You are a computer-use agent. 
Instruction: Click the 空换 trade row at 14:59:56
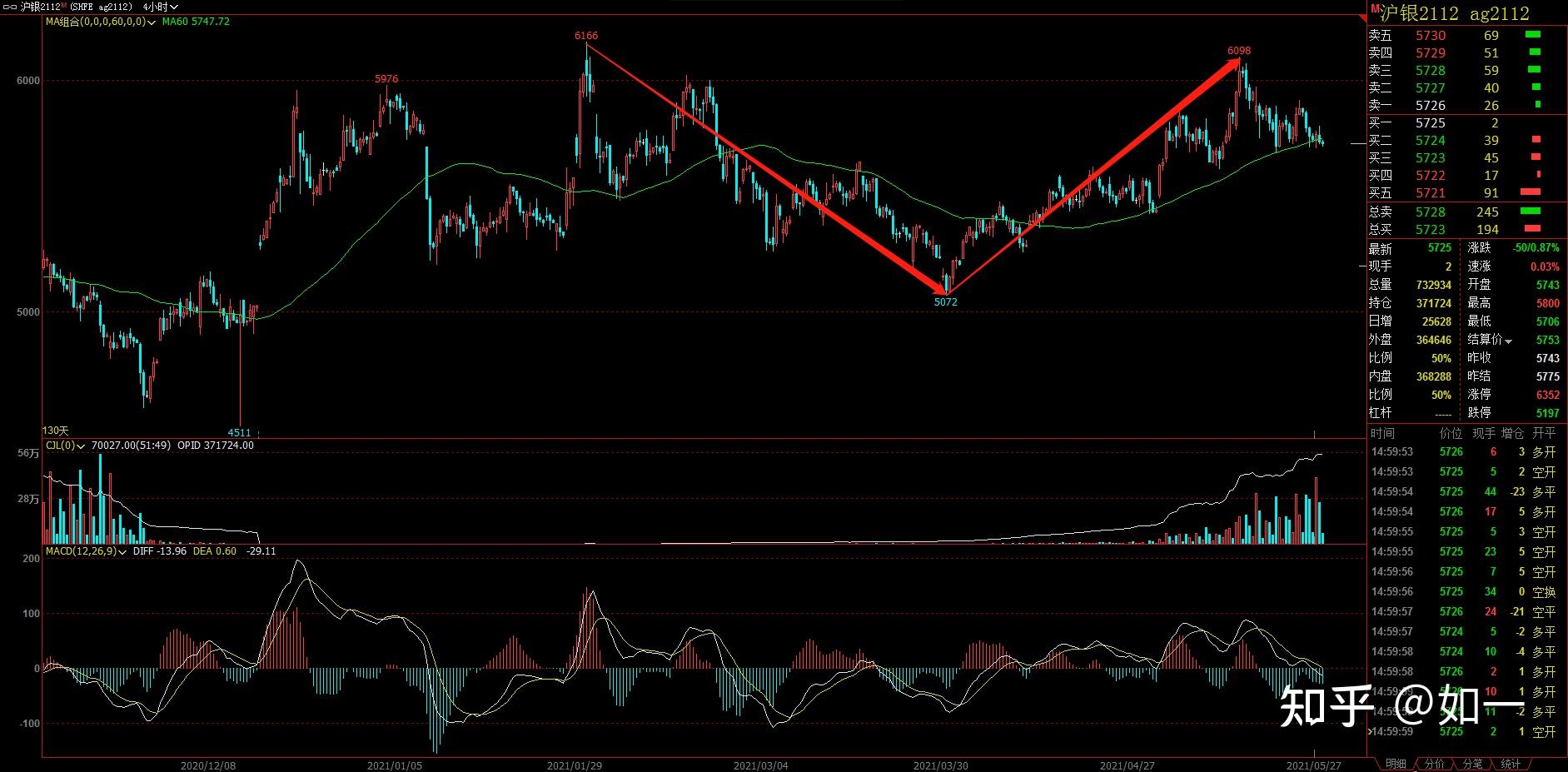point(1464,592)
